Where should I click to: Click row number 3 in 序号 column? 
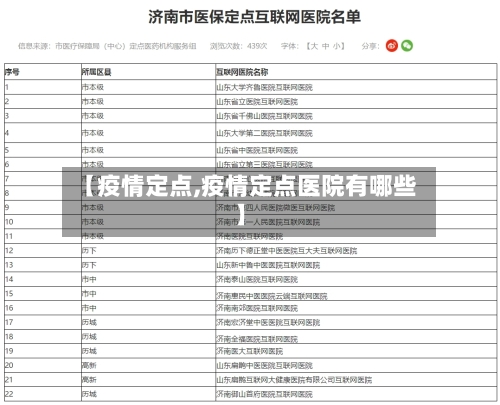click(x=7, y=116)
